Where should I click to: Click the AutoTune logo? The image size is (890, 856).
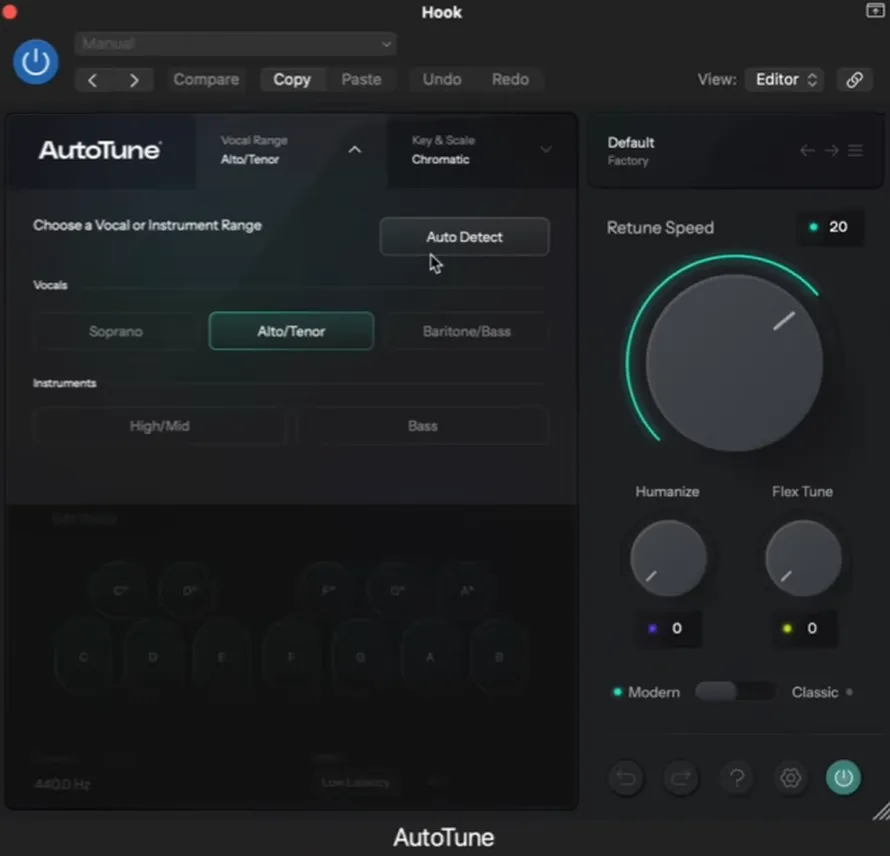coord(100,150)
